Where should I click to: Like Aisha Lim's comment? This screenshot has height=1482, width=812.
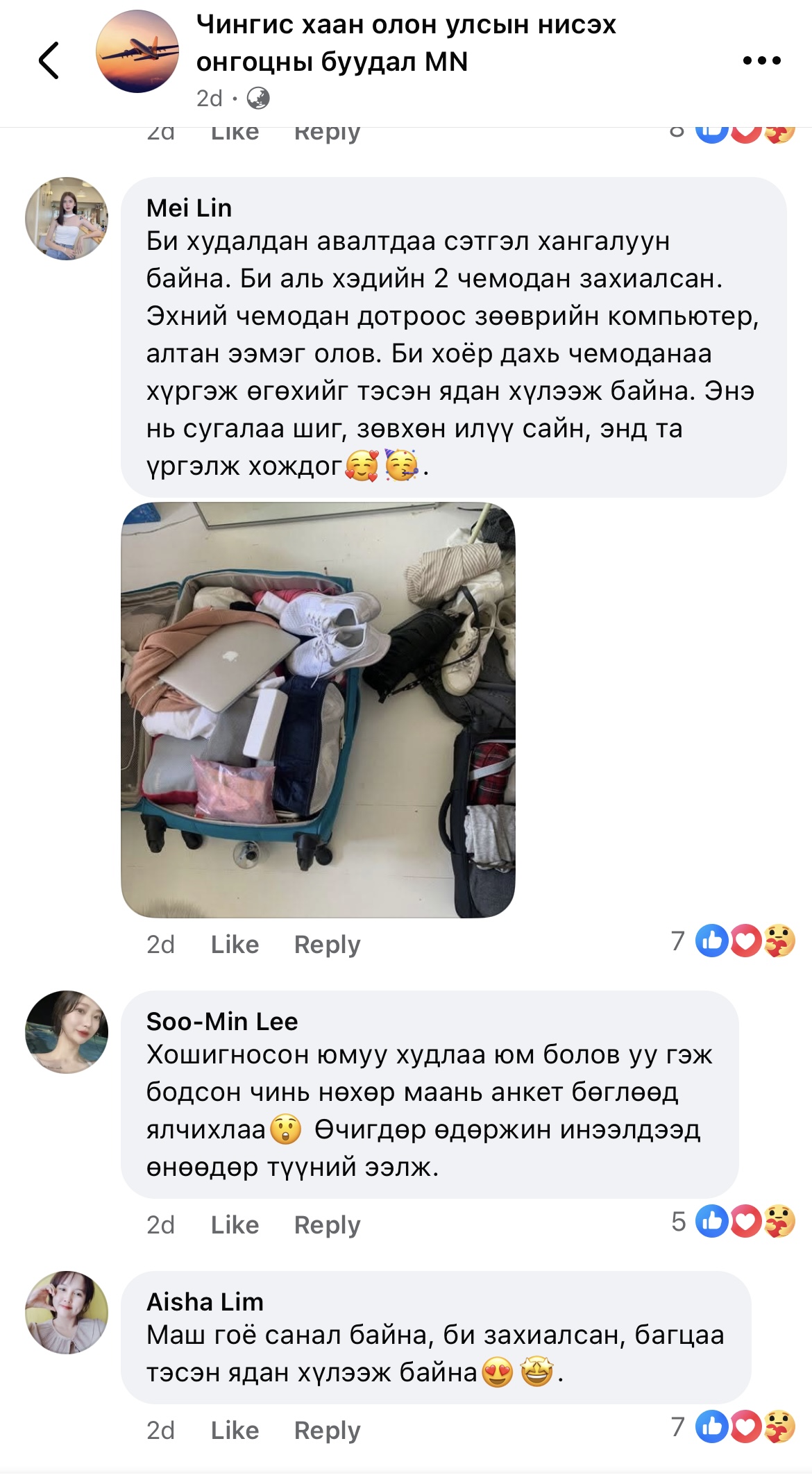coord(235,1430)
